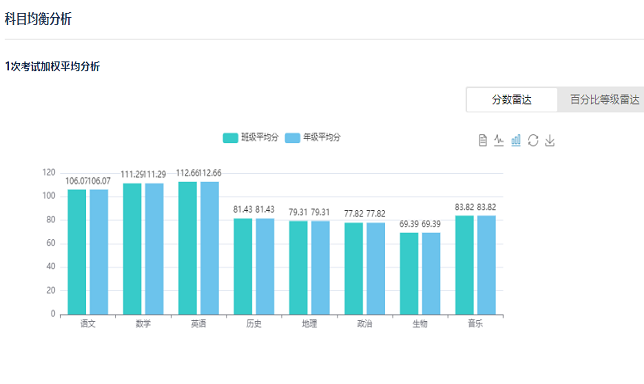This screenshot has height=384, width=644.
Task: Click the 地理 x-axis label
Action: coord(309,324)
